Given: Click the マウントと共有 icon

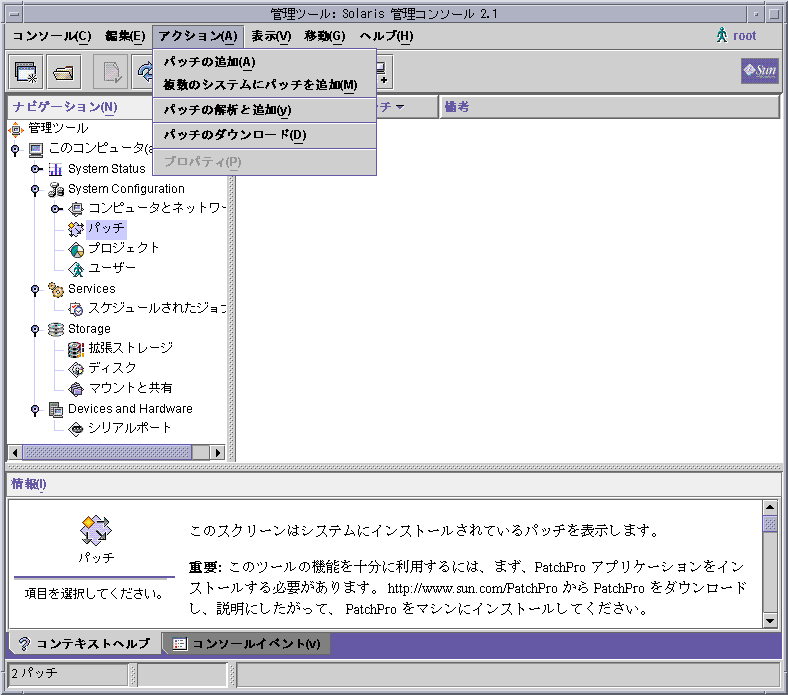Looking at the screenshot, I should 76,388.
